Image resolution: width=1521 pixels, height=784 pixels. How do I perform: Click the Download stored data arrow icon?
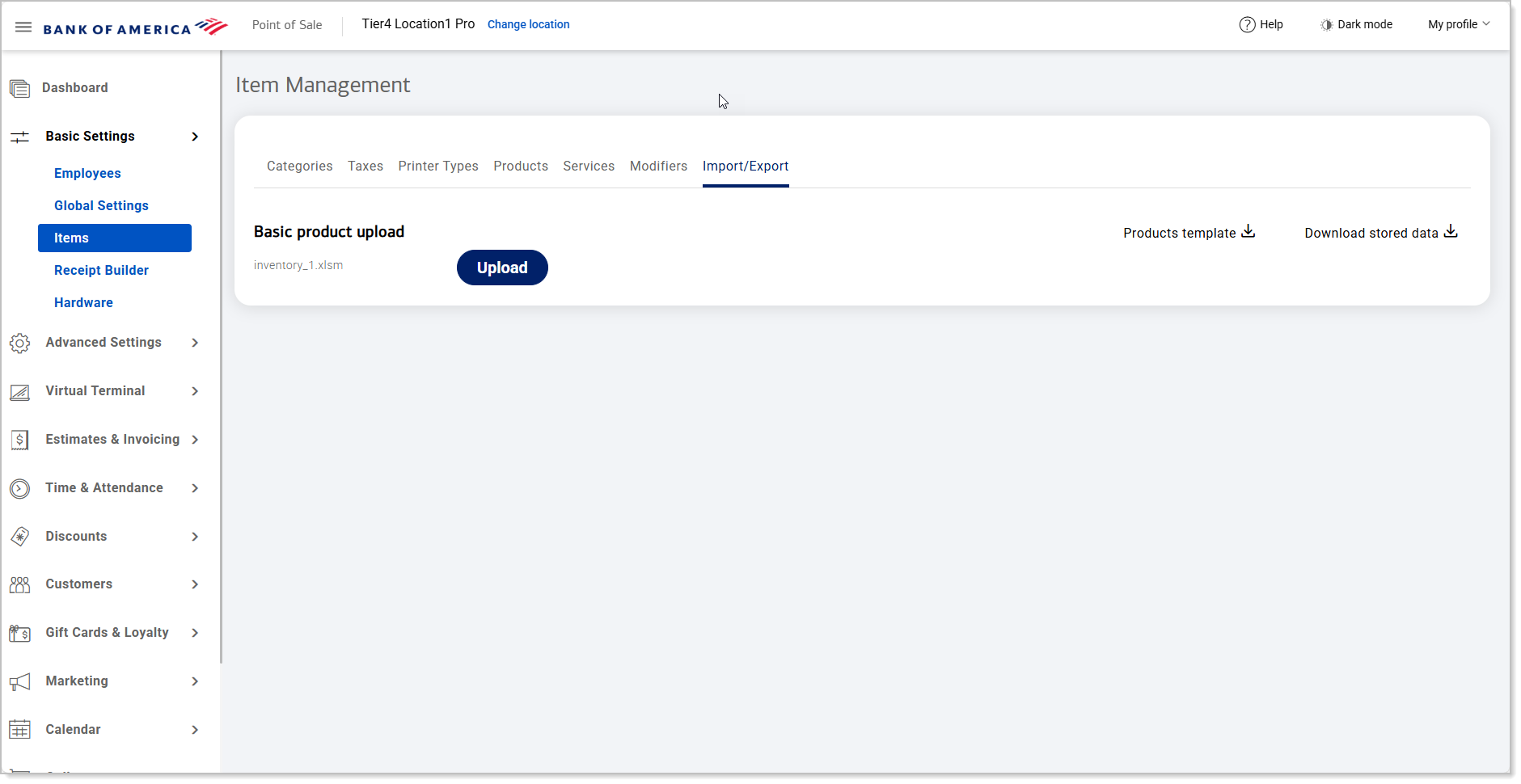click(1451, 232)
